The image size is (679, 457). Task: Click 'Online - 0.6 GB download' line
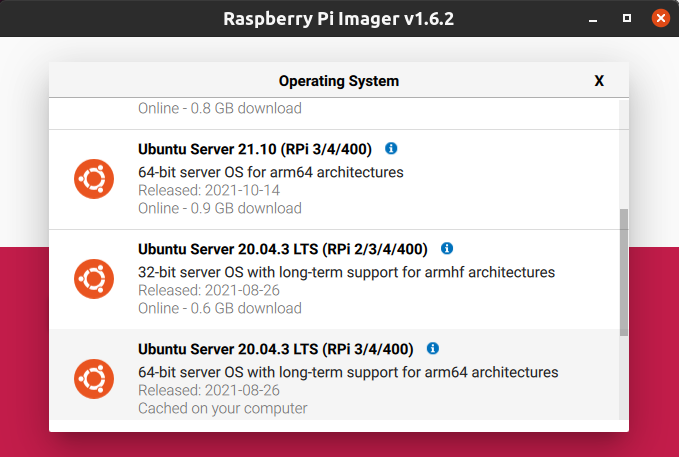point(220,308)
